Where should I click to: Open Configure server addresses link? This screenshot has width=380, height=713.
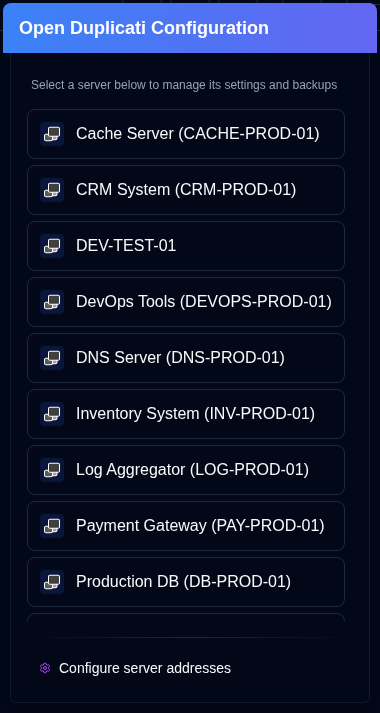(135, 668)
